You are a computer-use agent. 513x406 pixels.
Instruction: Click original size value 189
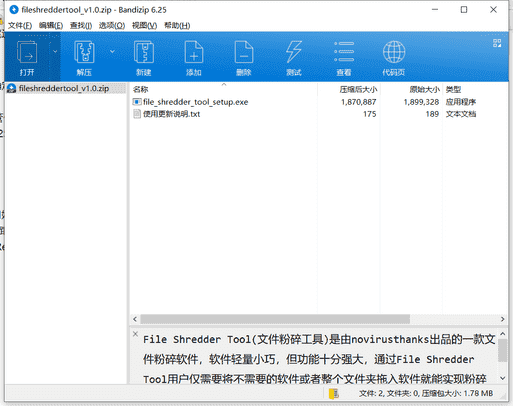(x=432, y=114)
